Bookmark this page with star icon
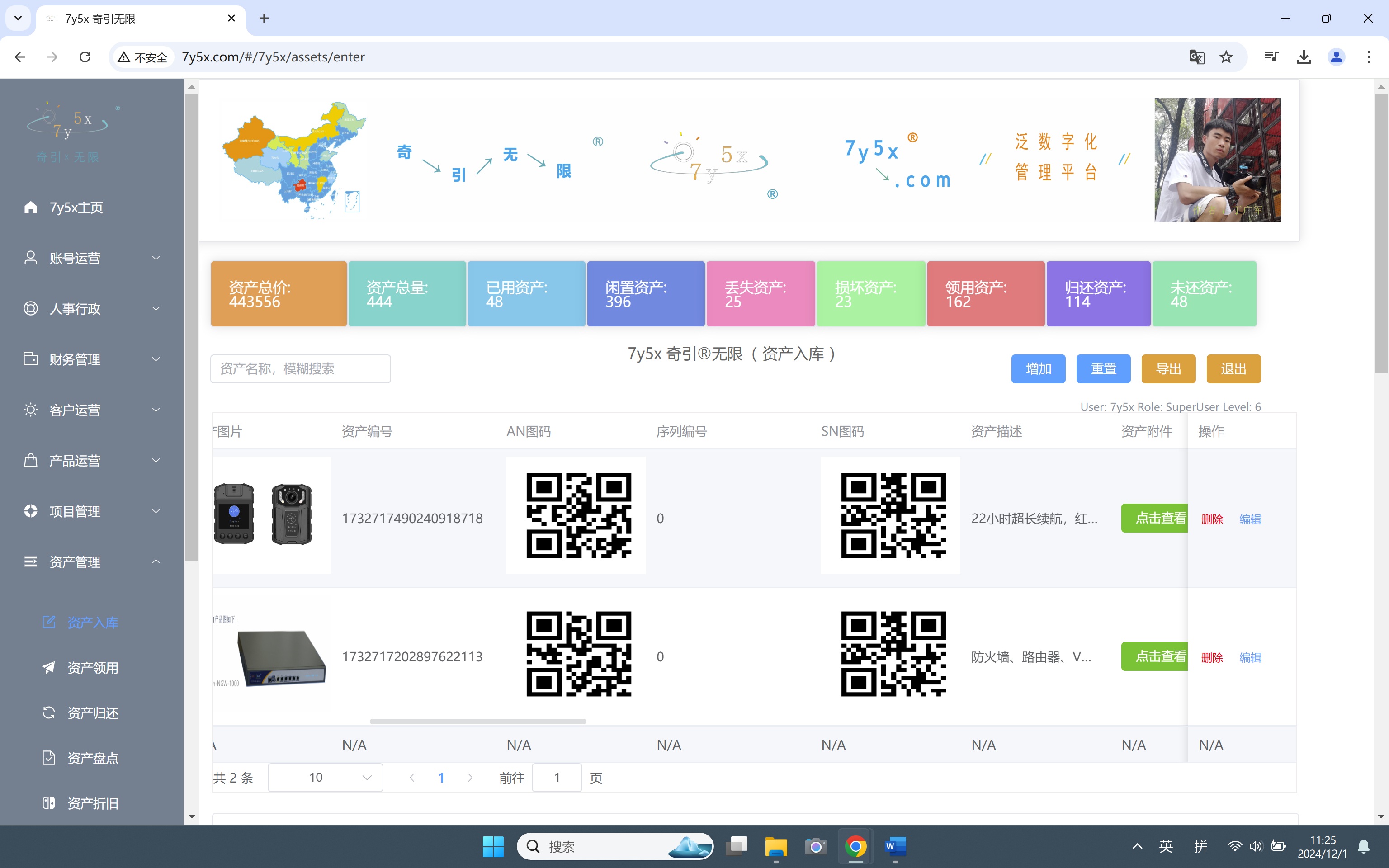1389x868 pixels. tap(1226, 57)
